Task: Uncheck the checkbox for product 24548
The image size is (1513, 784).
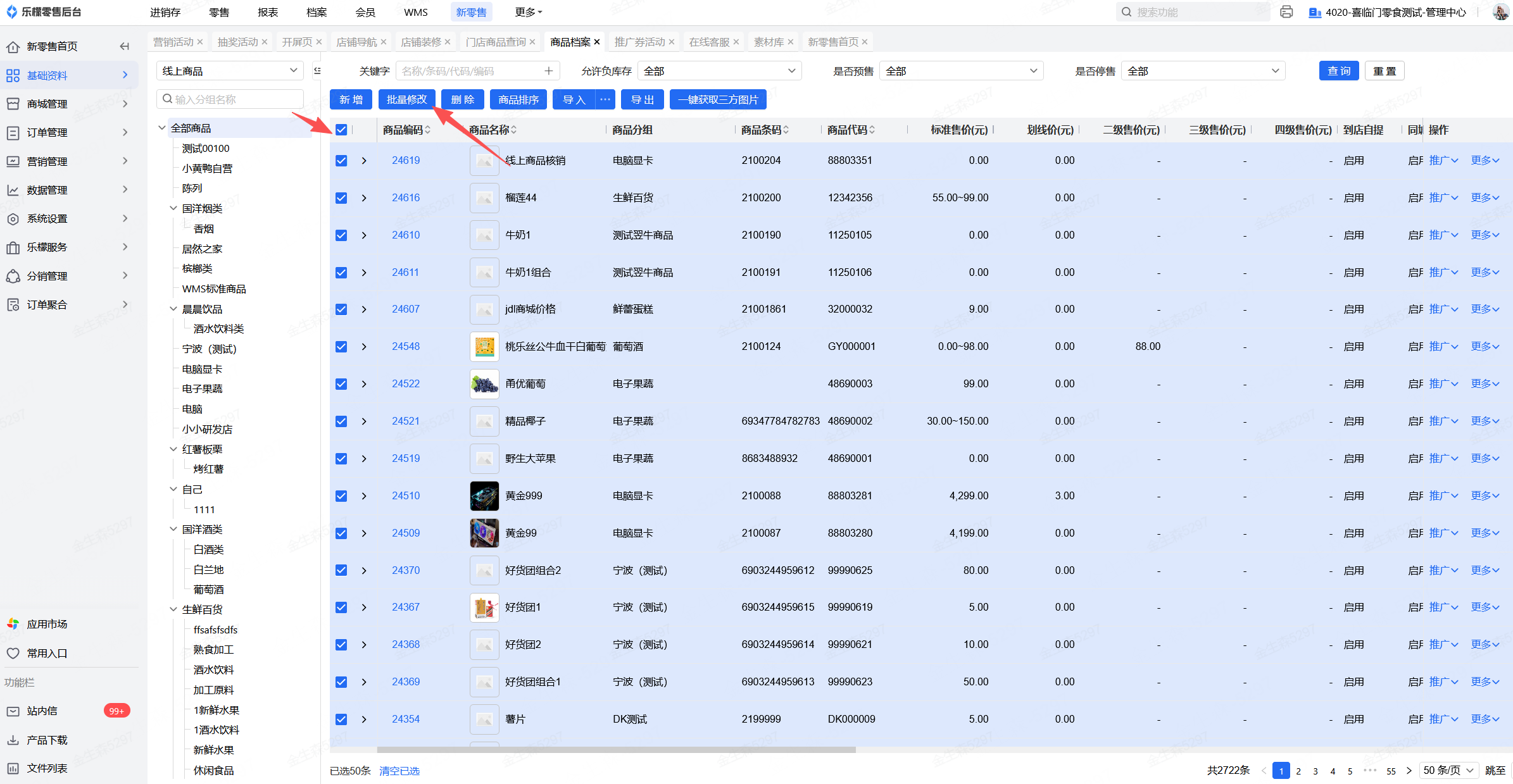Action: [341, 347]
